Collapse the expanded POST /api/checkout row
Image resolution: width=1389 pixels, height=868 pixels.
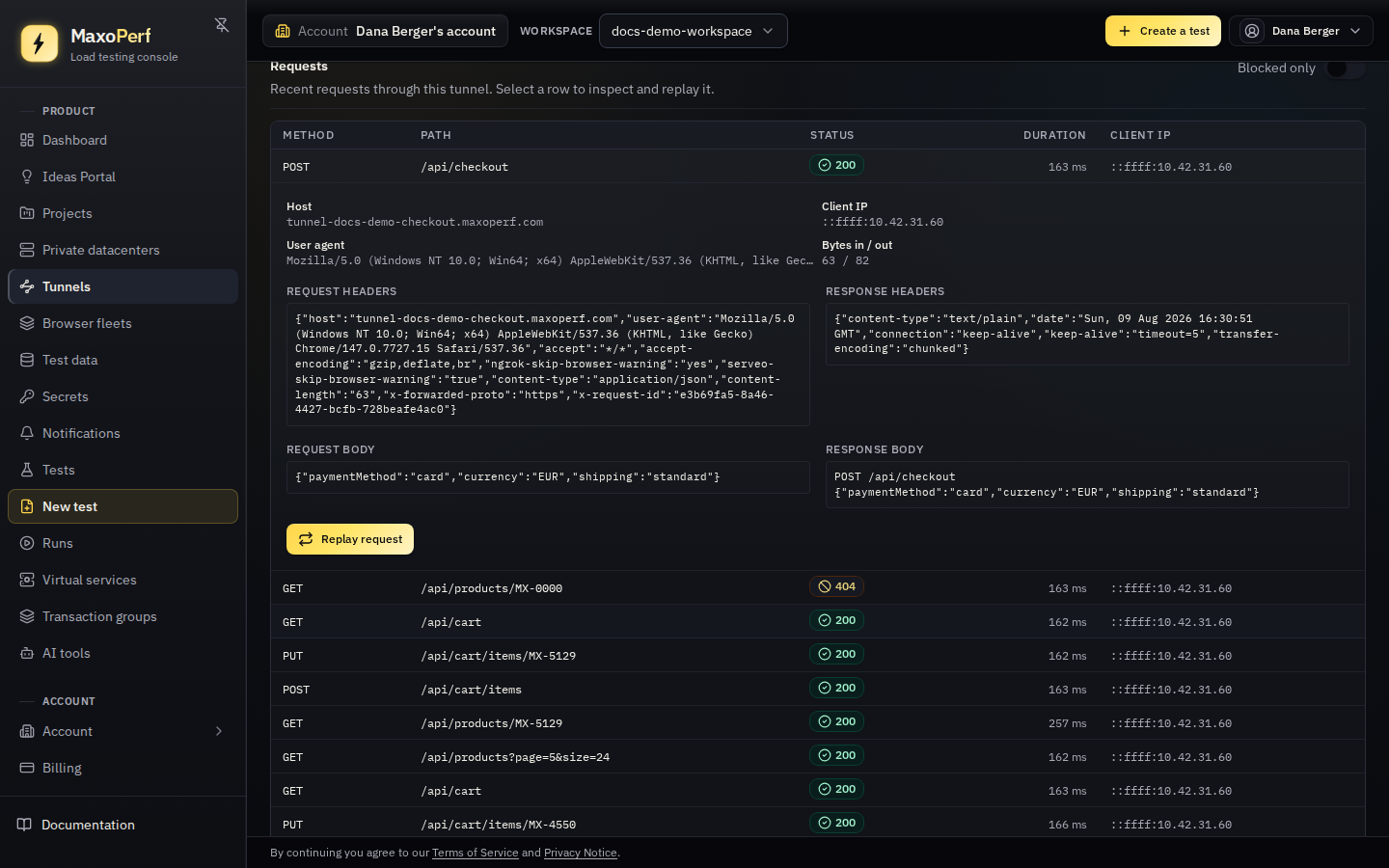point(818,166)
